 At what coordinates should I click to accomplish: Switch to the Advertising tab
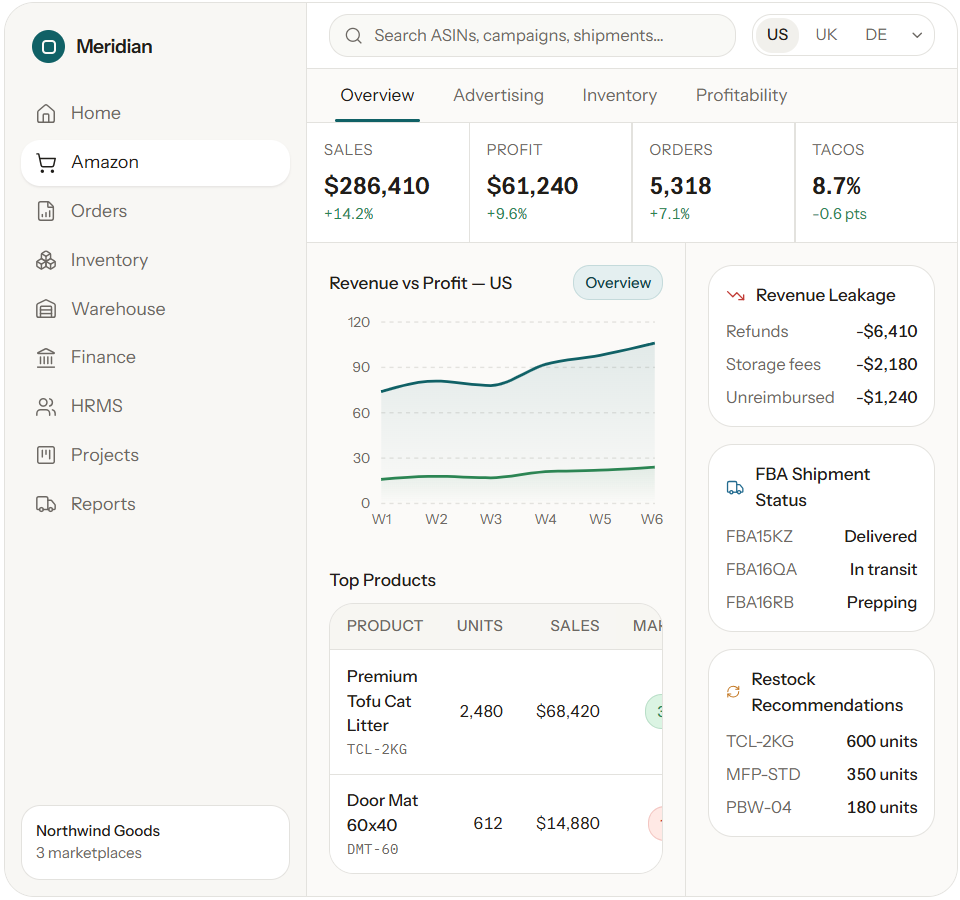point(498,96)
